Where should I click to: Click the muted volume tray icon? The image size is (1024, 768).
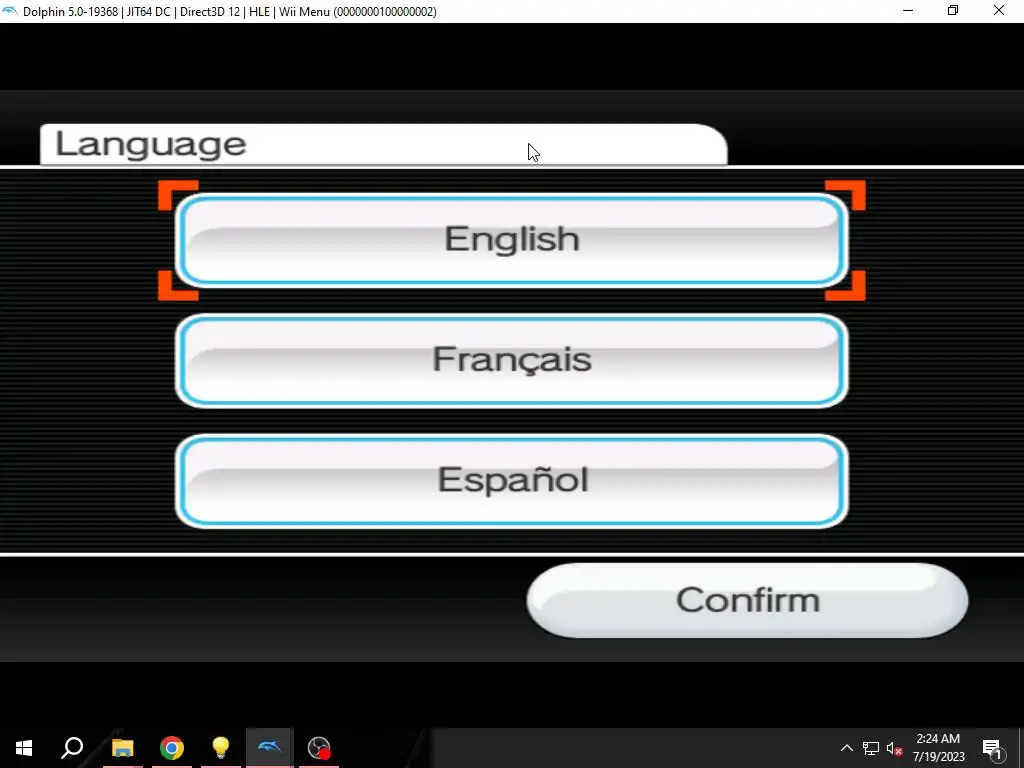(894, 748)
